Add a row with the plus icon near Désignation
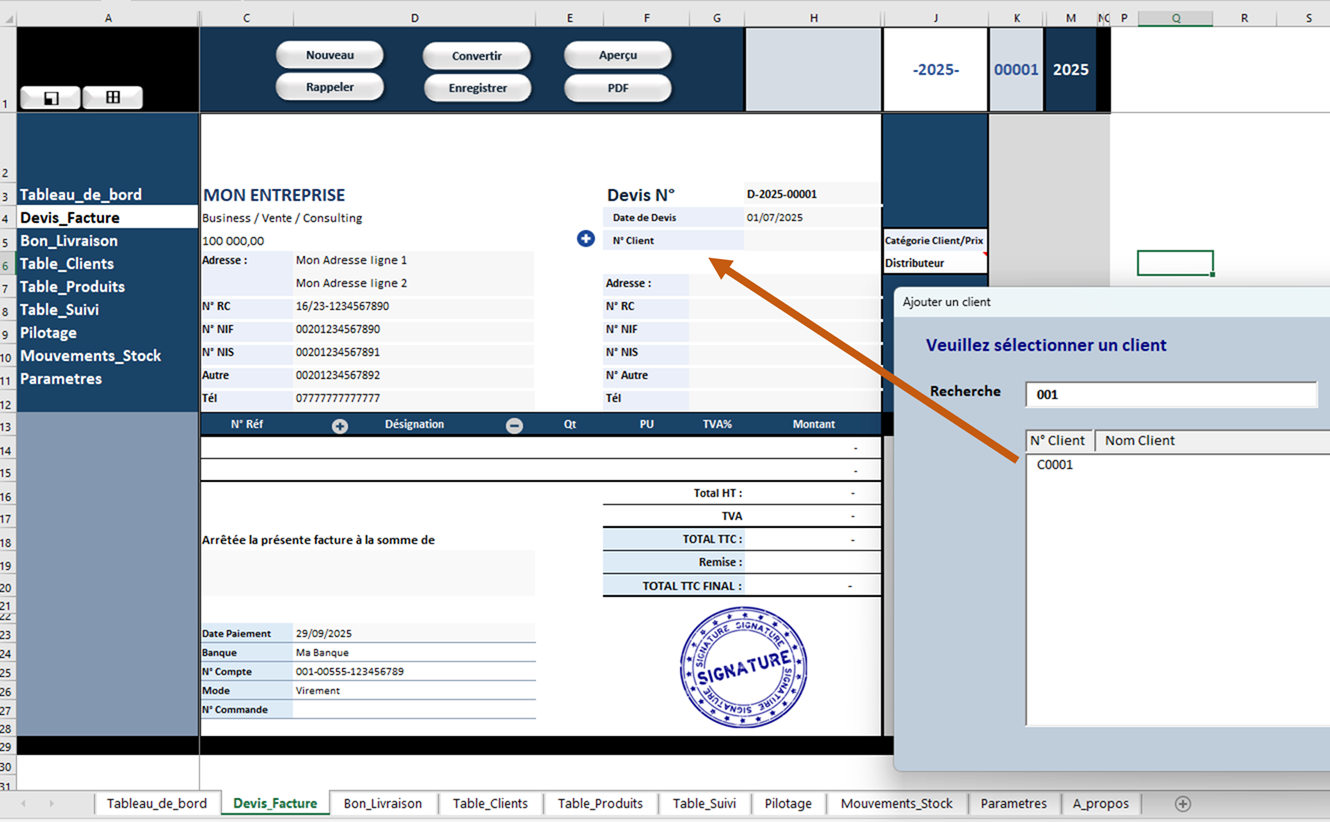Image resolution: width=1330 pixels, height=822 pixels. pos(340,426)
